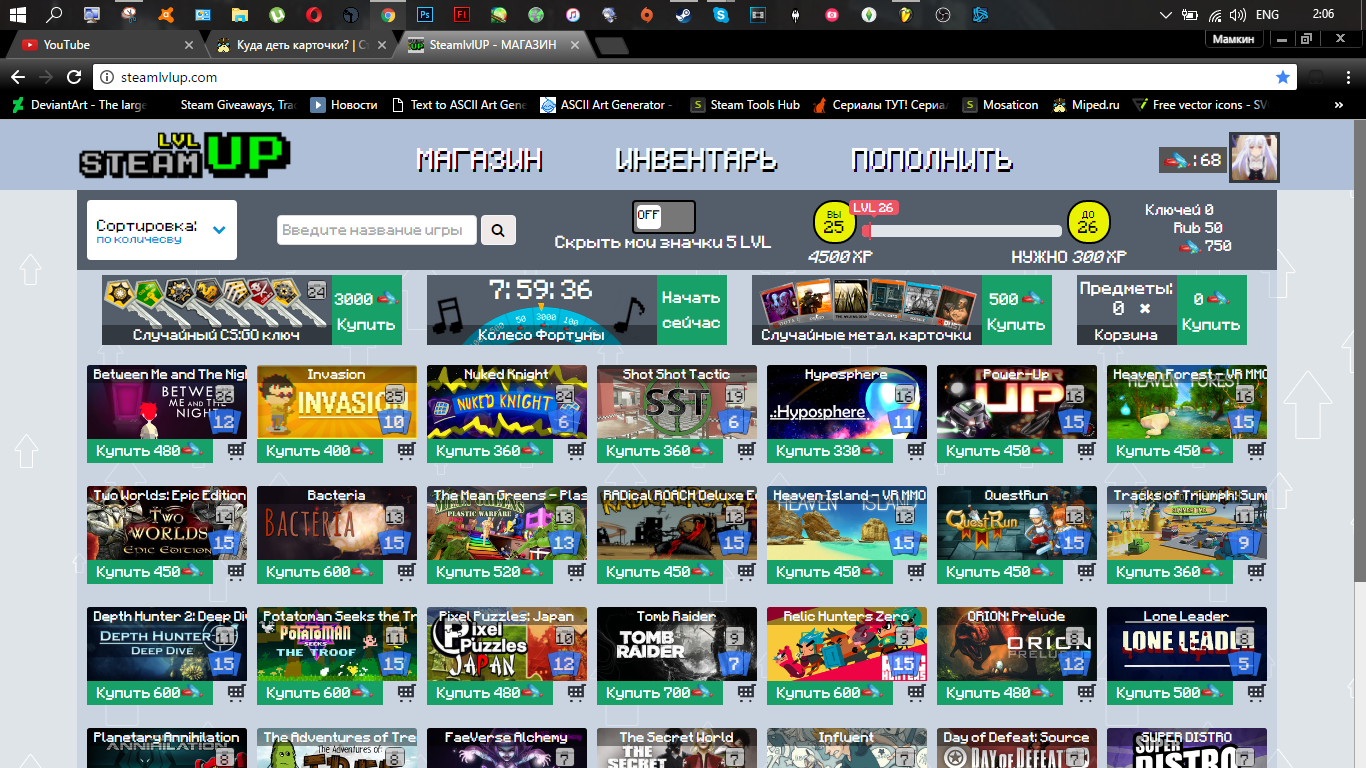Screen dimensions: 1366x768
Task: Open the Miped.ru bookmark
Action: point(1086,105)
